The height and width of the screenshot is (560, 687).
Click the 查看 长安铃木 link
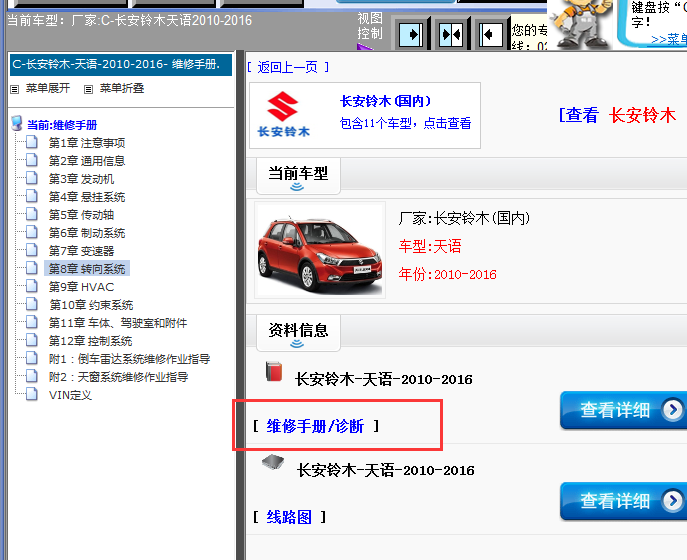618,115
